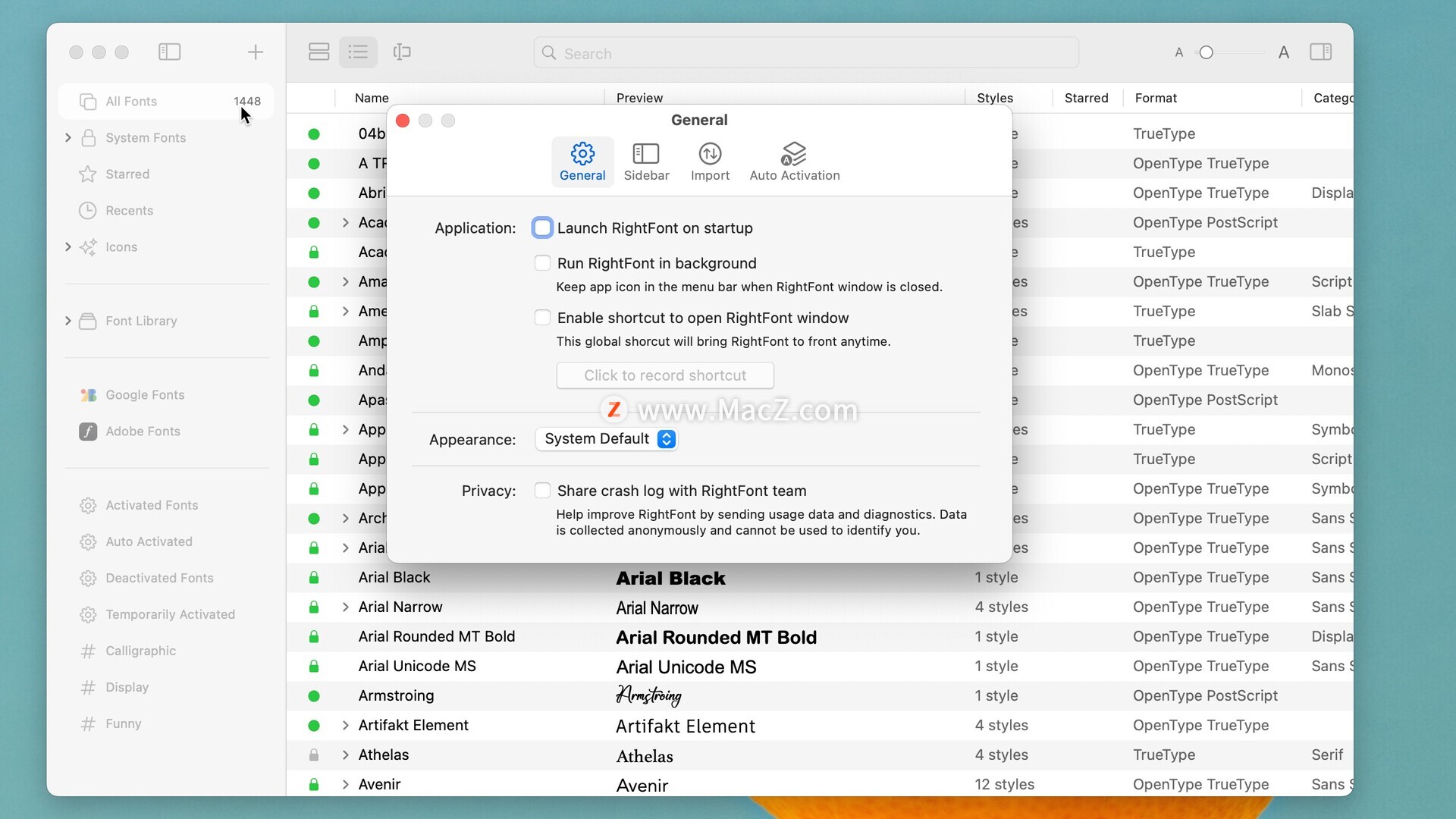Open the Appearance System Default dropdown
This screenshot has height=819, width=1456.
pyautogui.click(x=606, y=439)
